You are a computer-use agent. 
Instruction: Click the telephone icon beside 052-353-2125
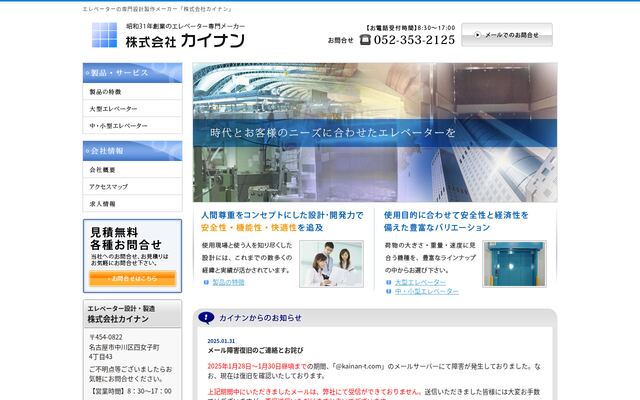coord(365,40)
